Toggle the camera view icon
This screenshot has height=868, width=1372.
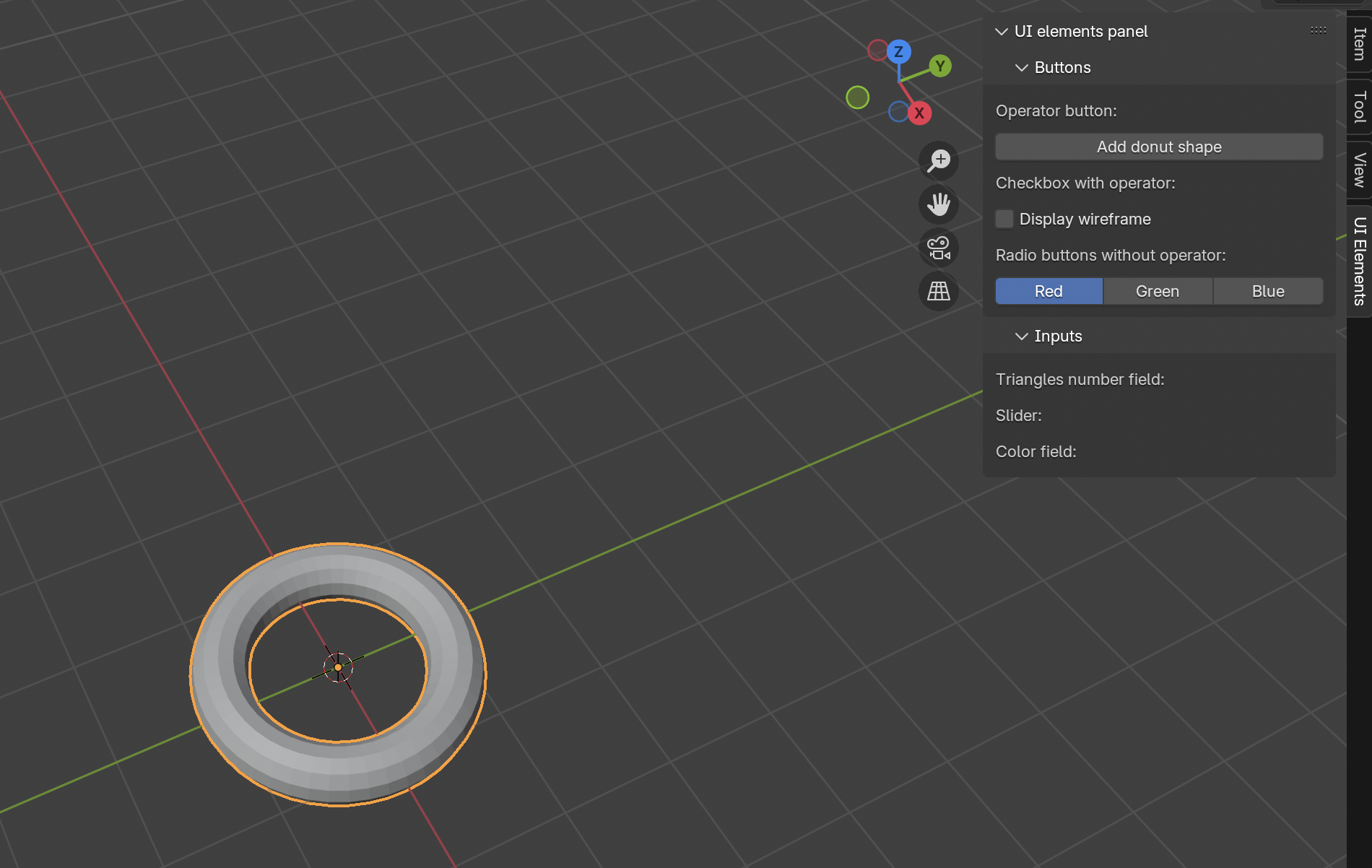click(939, 248)
